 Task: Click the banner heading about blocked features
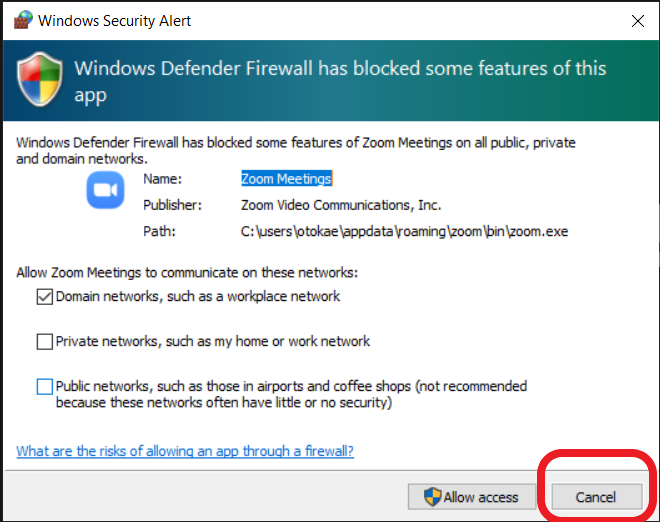click(x=340, y=82)
